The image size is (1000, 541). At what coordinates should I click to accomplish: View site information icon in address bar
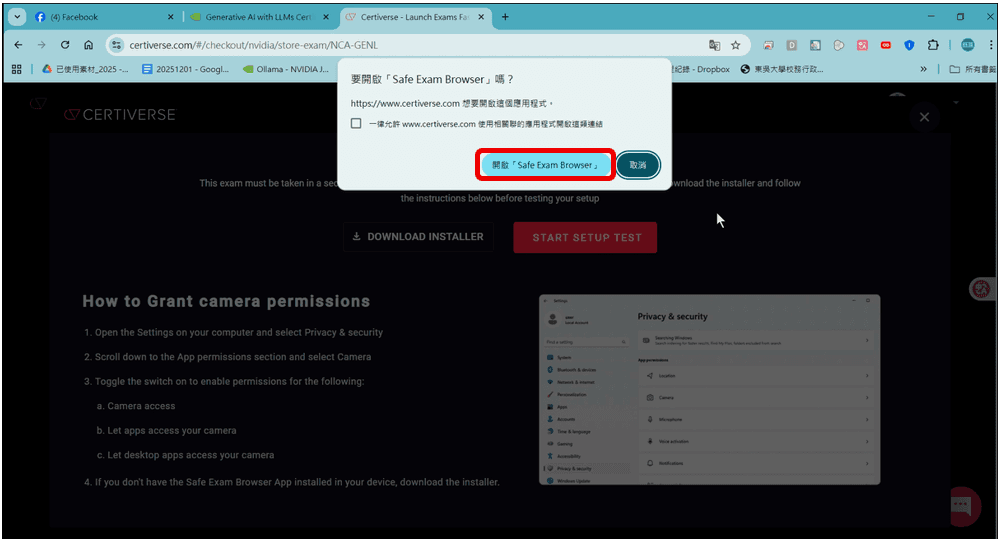coord(116,45)
